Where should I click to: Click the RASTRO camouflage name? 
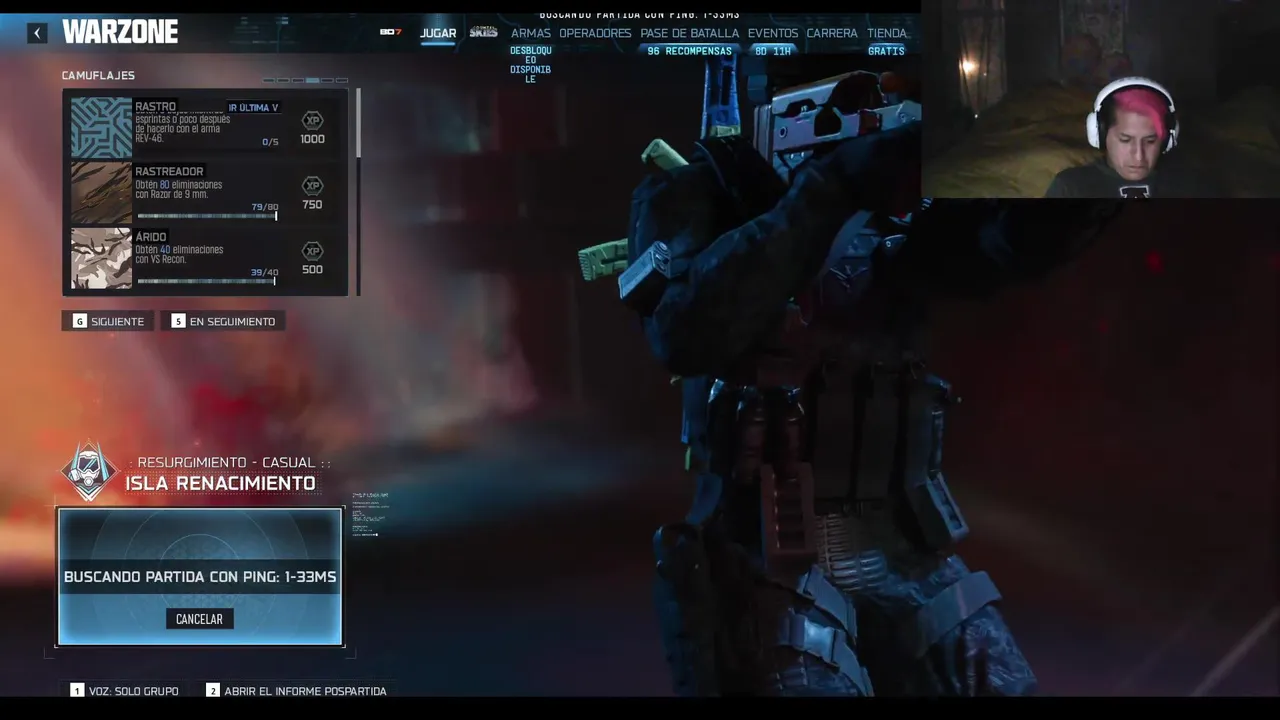155,106
